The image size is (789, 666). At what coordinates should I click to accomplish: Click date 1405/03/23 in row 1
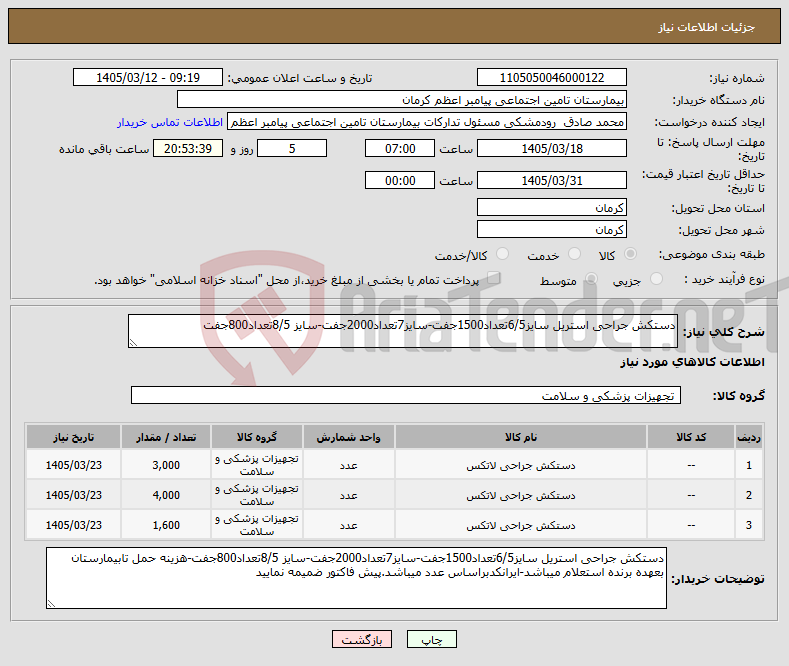[73, 465]
